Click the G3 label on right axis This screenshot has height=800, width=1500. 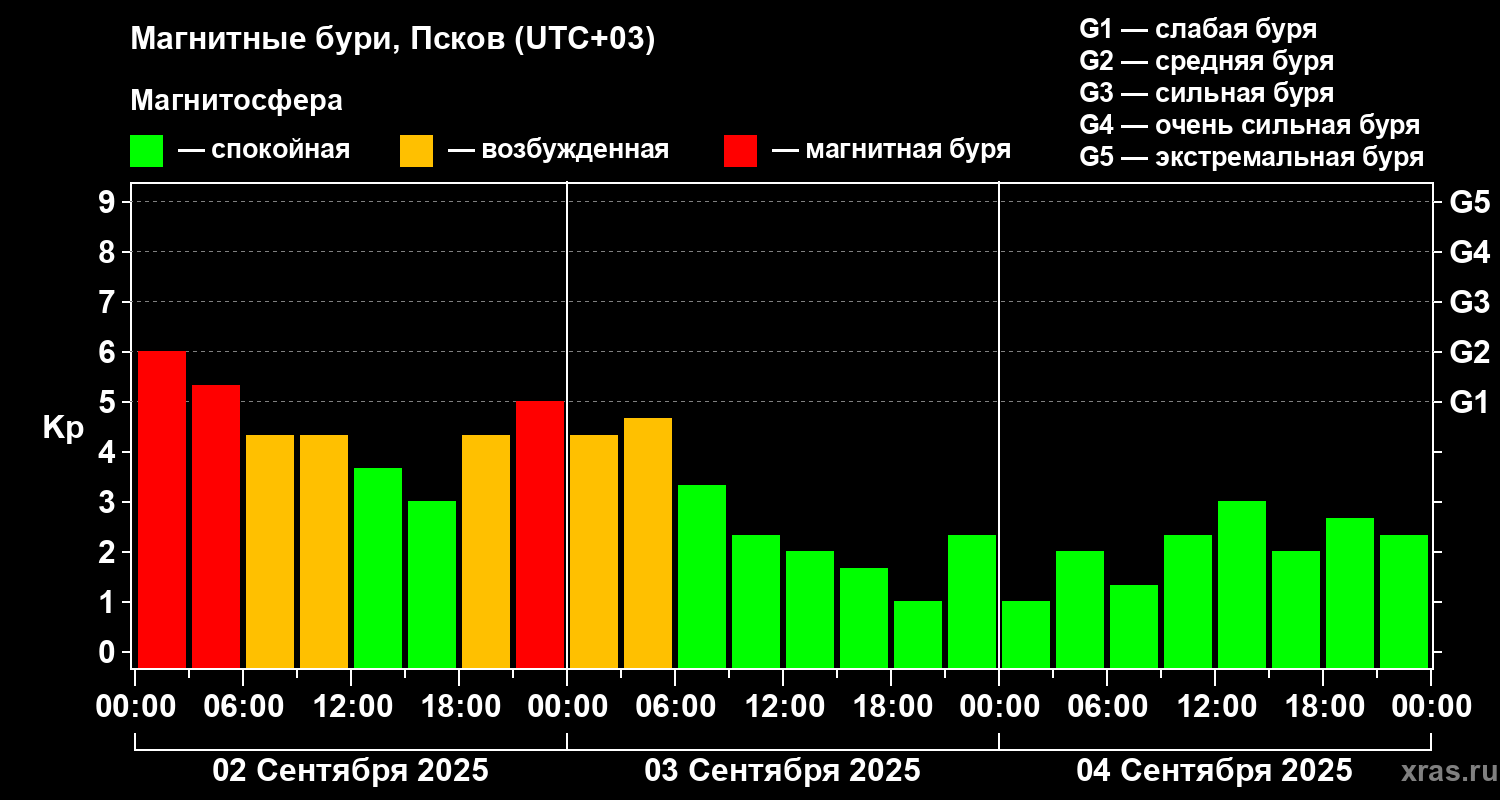click(1469, 302)
